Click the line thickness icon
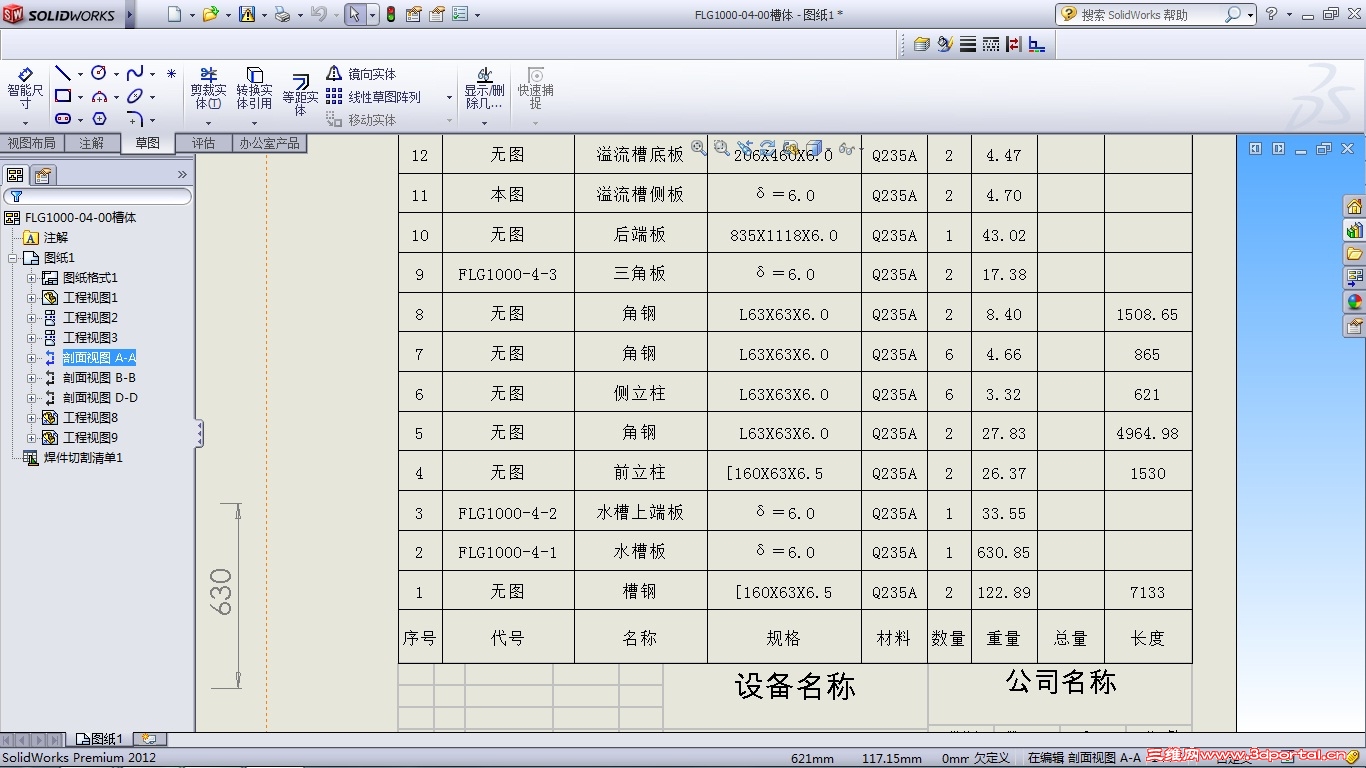Screen dimensions: 1366x768 (x=968, y=44)
